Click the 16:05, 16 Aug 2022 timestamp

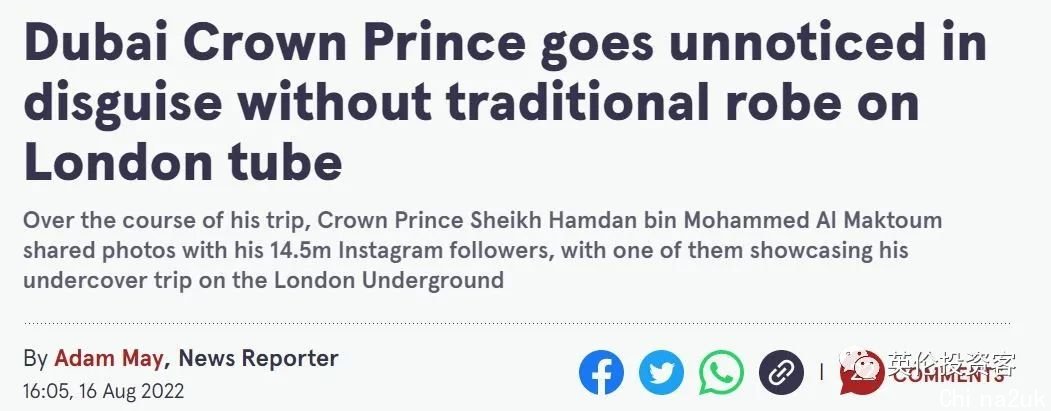(103, 389)
